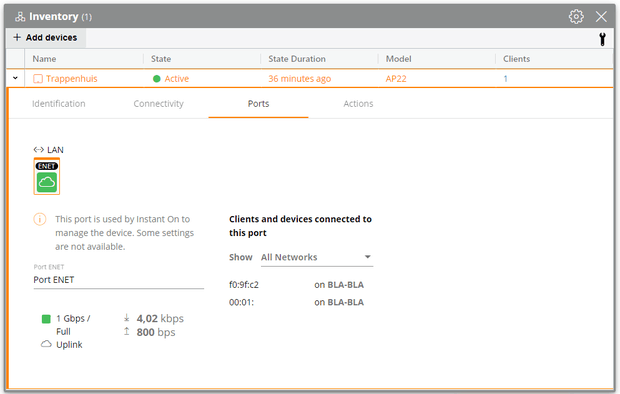The width and height of the screenshot is (620, 394).
Task: Click the LAN bidirectional arrows icon
Action: click(x=38, y=150)
